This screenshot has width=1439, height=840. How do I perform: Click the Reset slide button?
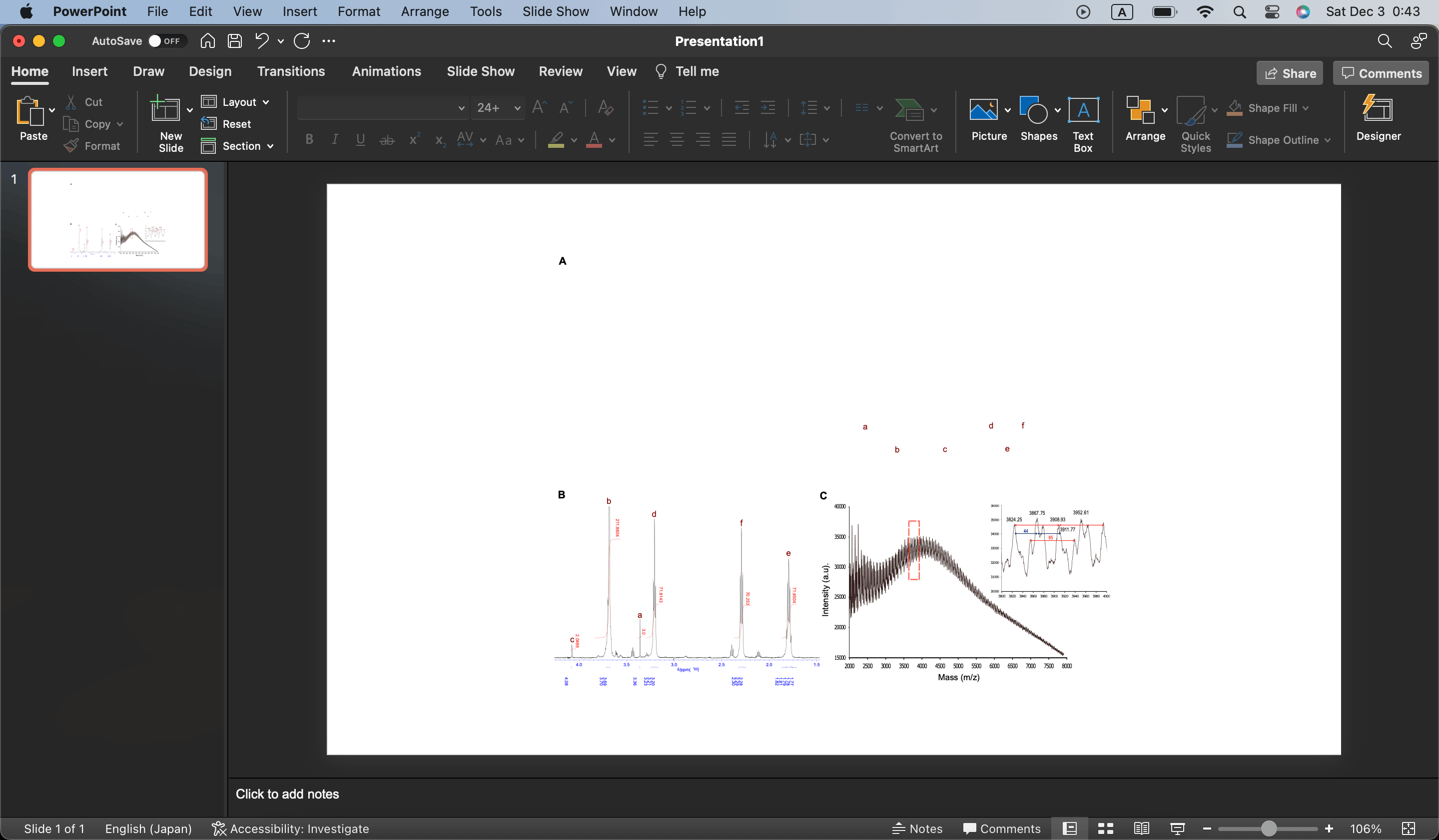tap(226, 124)
